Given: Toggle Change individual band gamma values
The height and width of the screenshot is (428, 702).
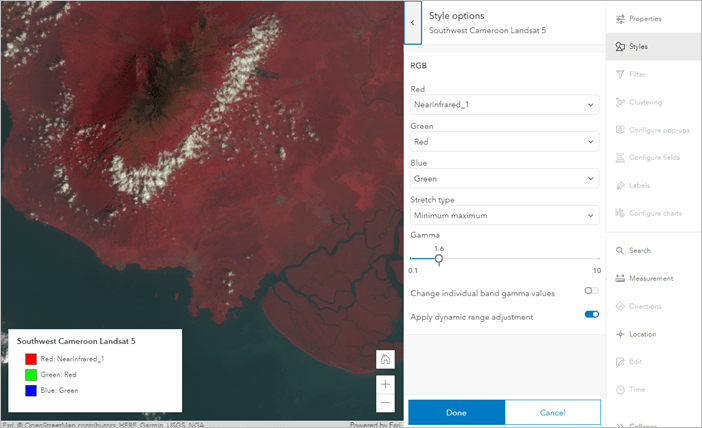Looking at the screenshot, I should click(x=591, y=291).
